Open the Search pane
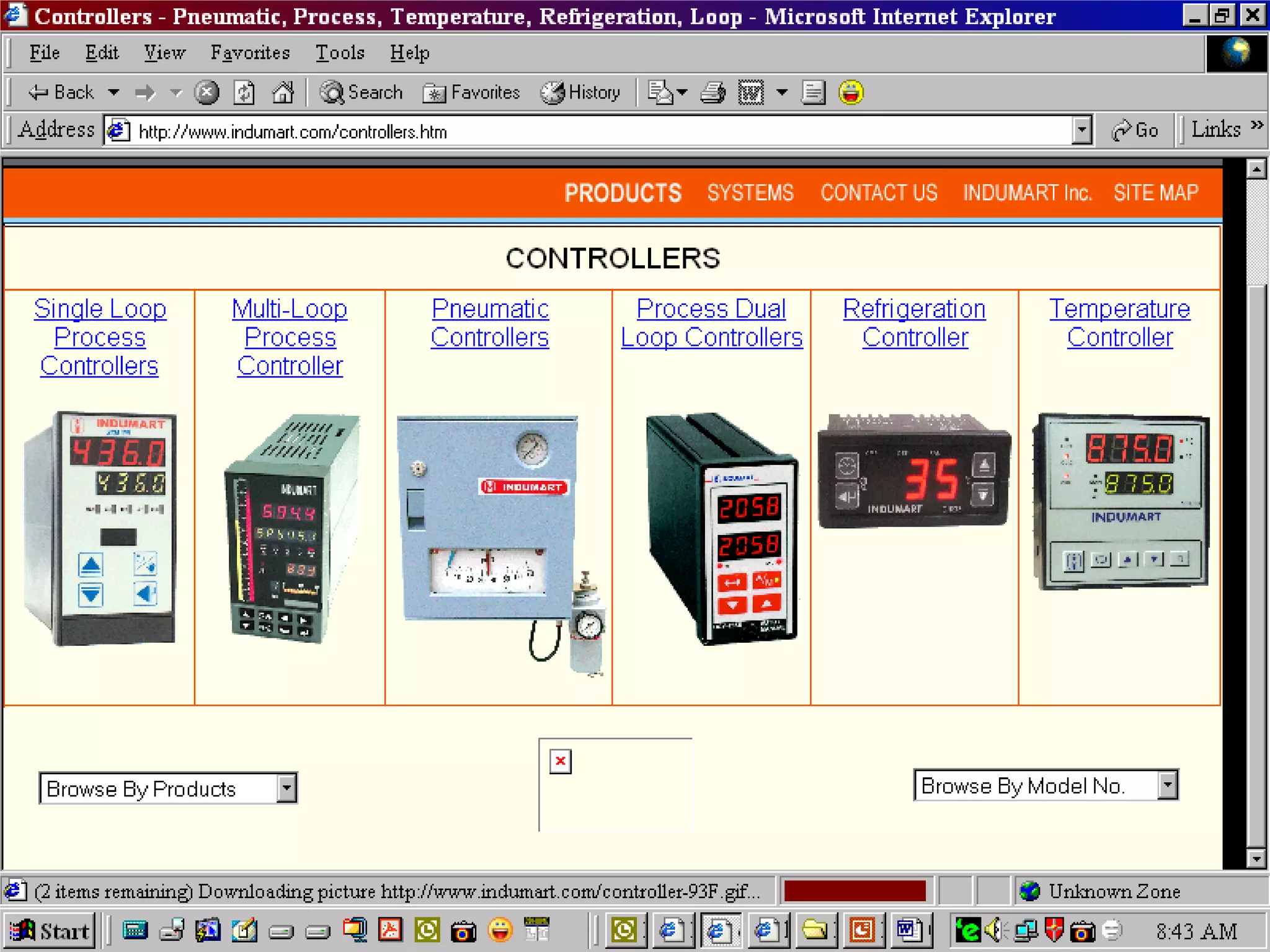Screen dimensions: 1270x952 361,93
